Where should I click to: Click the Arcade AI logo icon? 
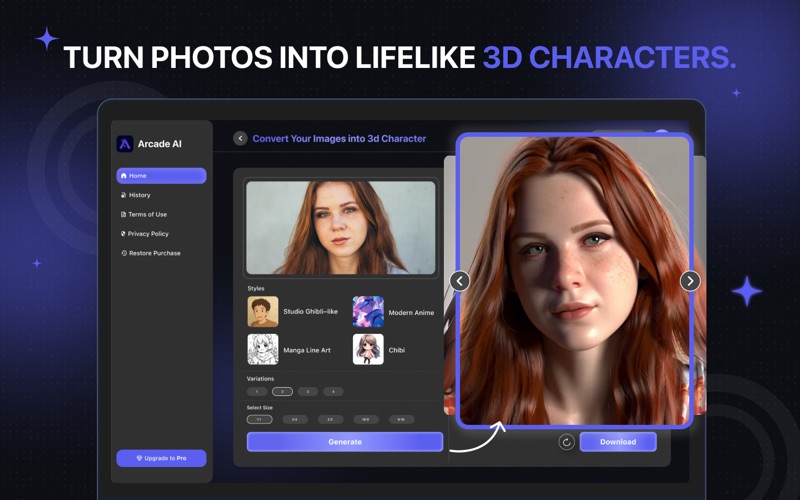(x=124, y=144)
